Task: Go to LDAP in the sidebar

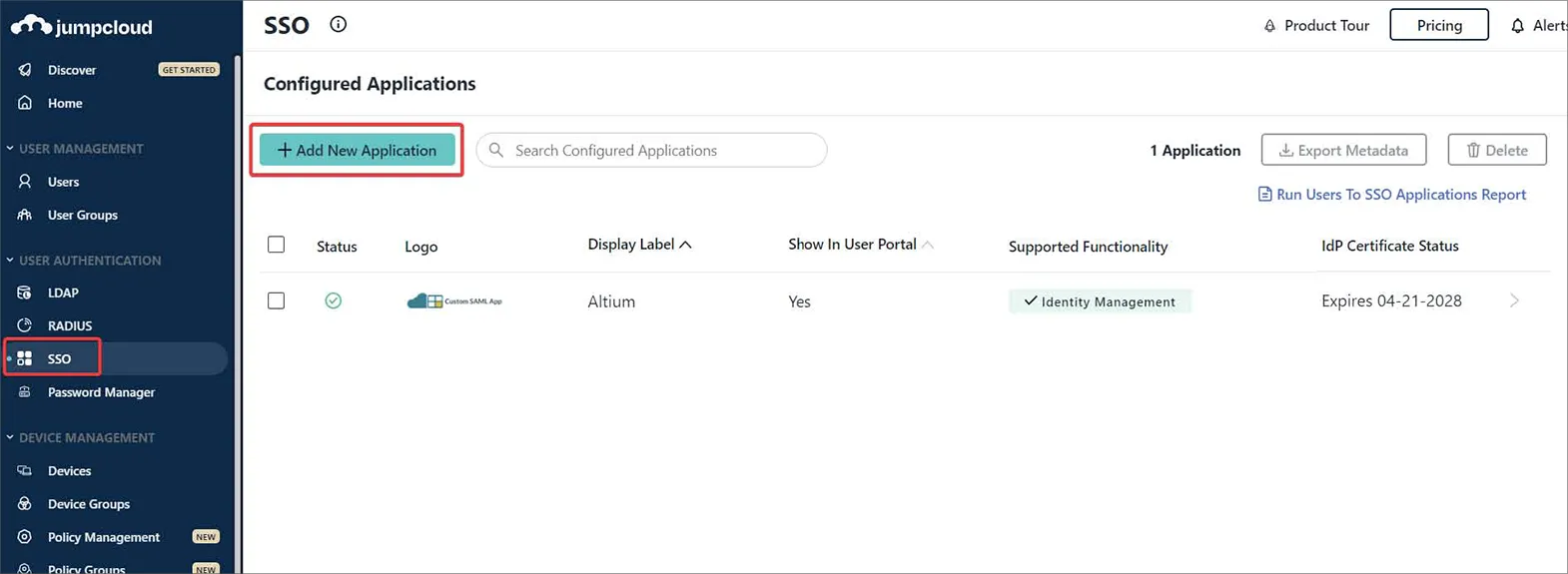Action: click(x=63, y=292)
